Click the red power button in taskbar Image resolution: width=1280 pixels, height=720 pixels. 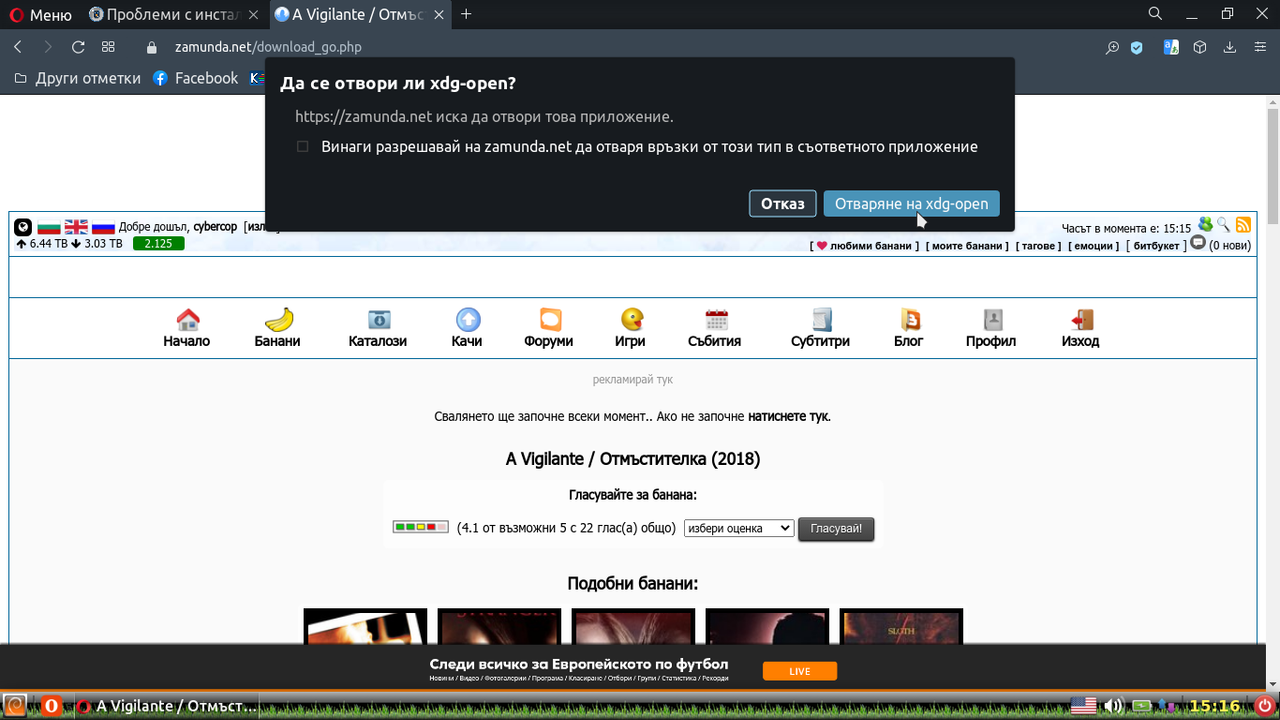coord(1265,706)
